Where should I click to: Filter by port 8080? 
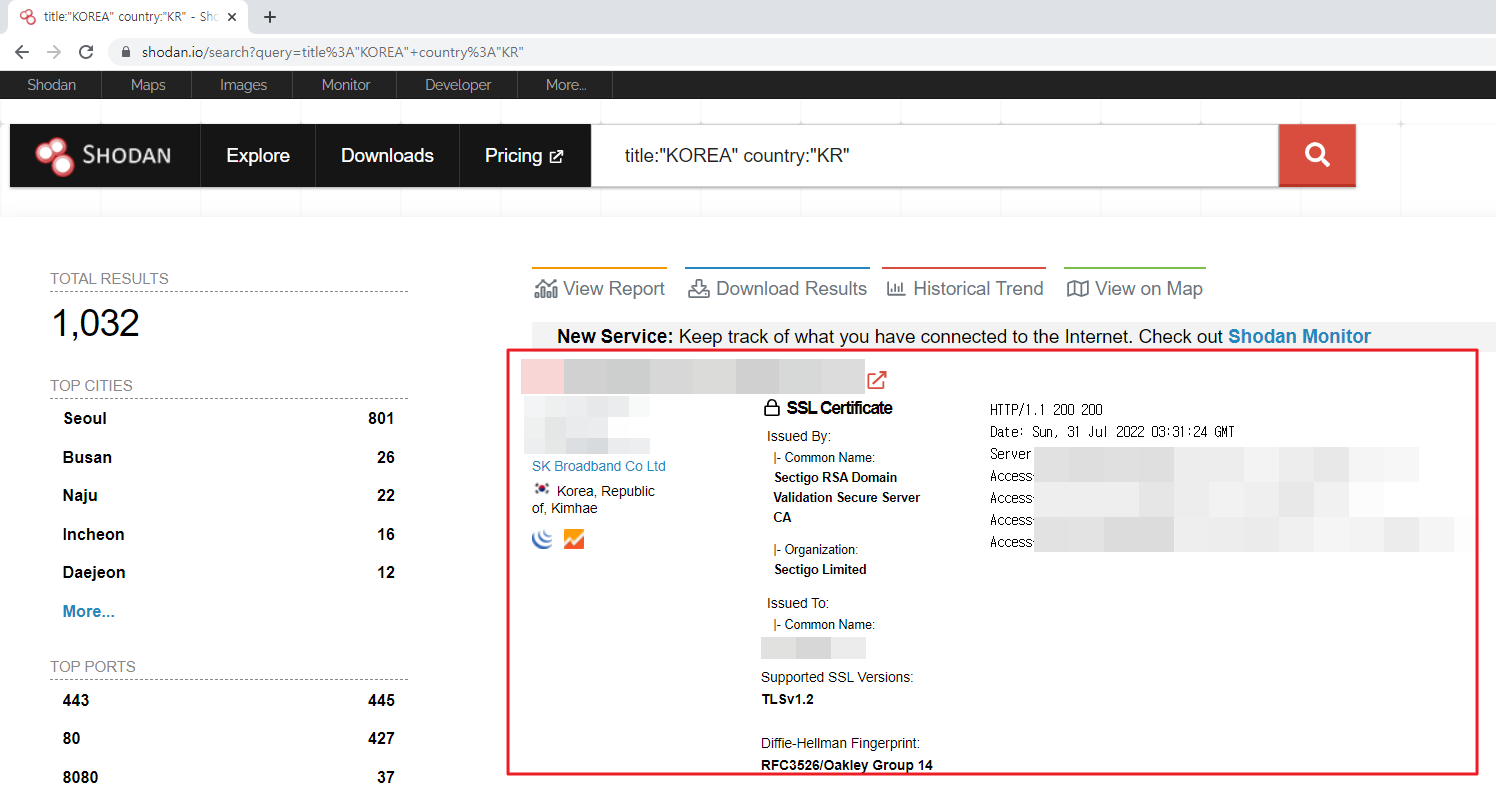(x=80, y=777)
